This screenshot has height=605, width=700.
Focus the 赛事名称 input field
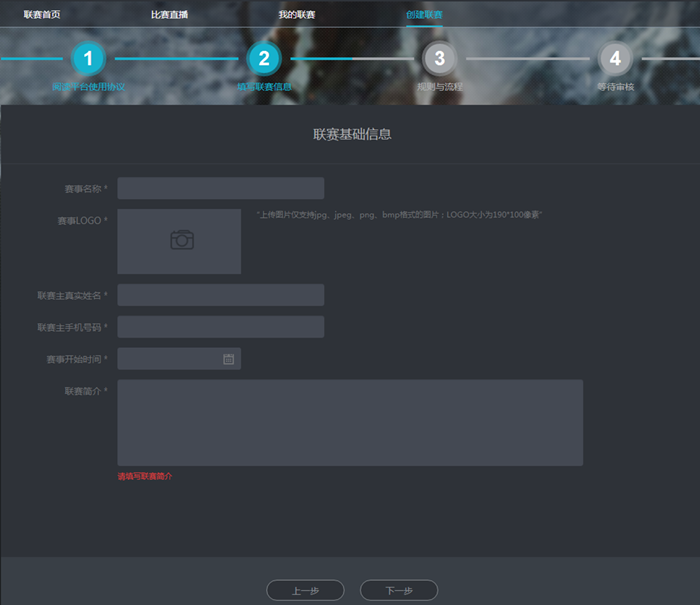[220, 188]
